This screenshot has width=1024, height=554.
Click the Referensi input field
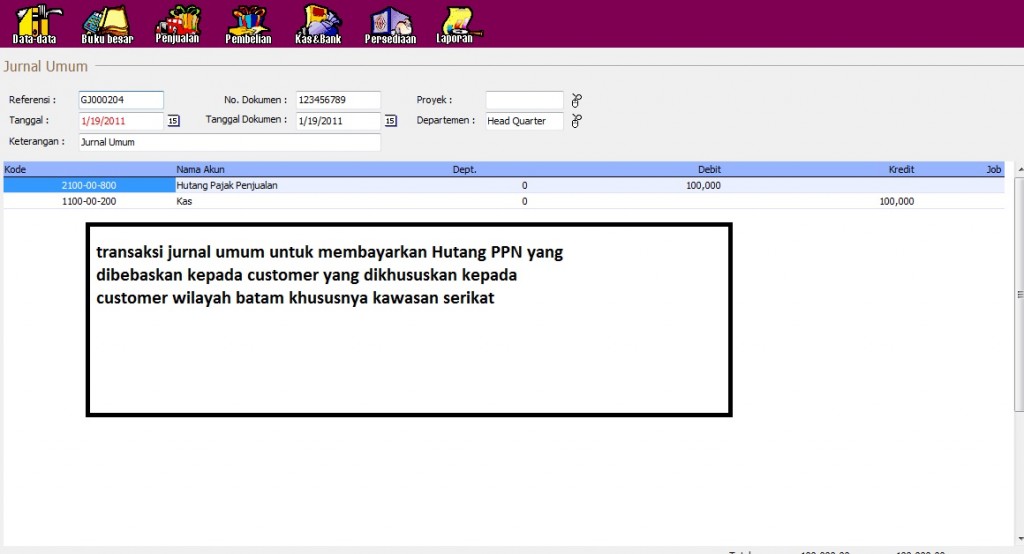pyautogui.click(x=120, y=100)
